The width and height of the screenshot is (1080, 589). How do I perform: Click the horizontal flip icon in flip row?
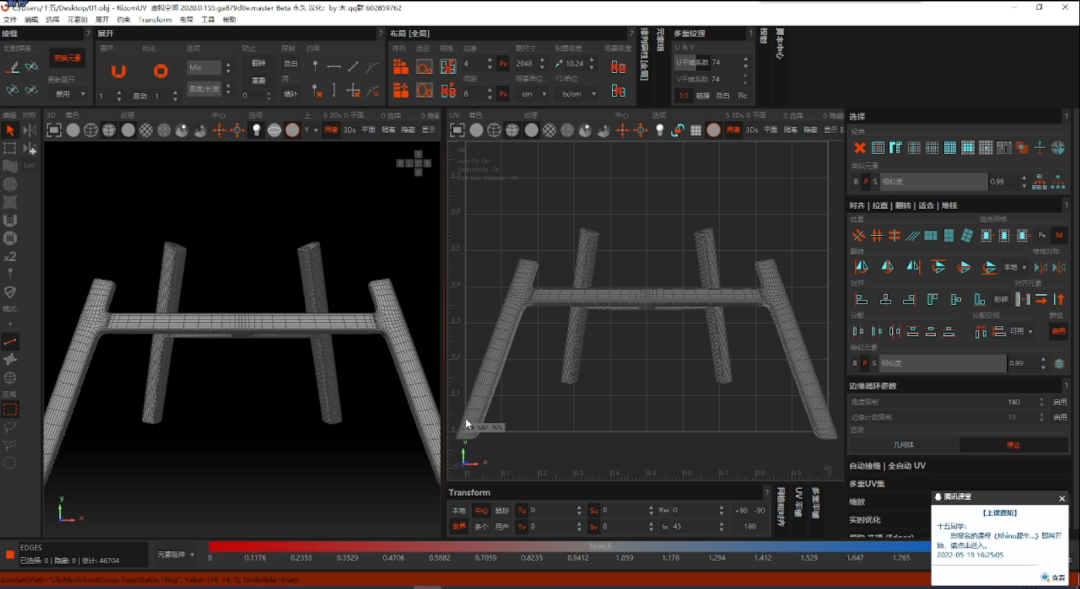pyautogui.click(x=861, y=267)
